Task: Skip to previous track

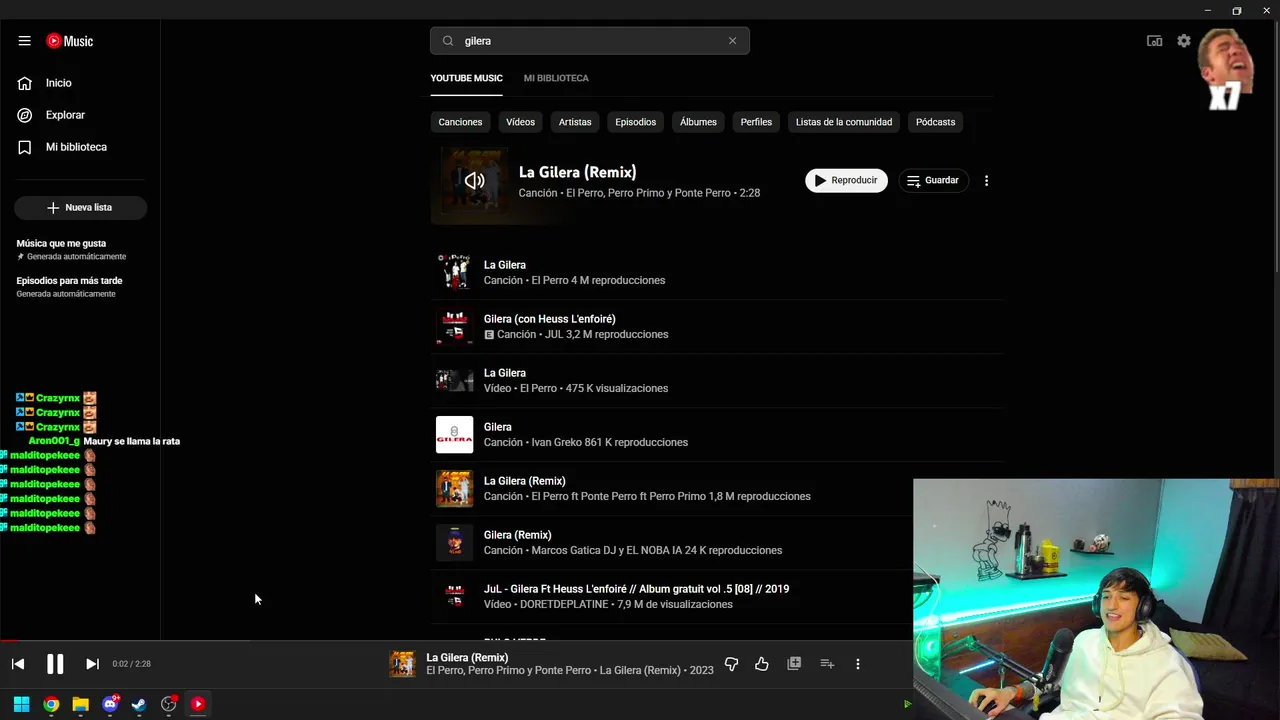Action: tap(18, 664)
